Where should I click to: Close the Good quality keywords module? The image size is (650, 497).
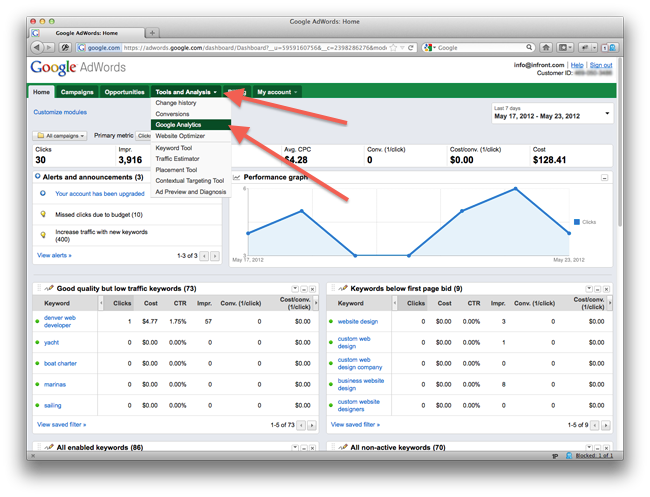pyautogui.click(x=313, y=289)
